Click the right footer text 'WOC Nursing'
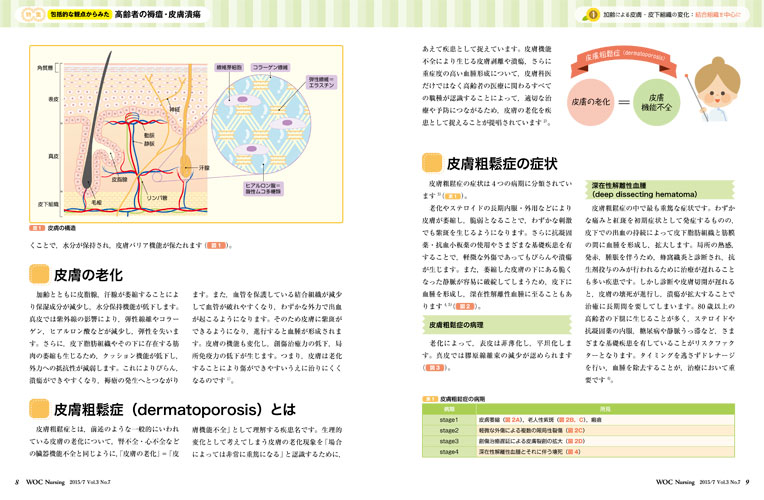Image resolution: width=764 pixels, height=500 pixels. [675, 482]
